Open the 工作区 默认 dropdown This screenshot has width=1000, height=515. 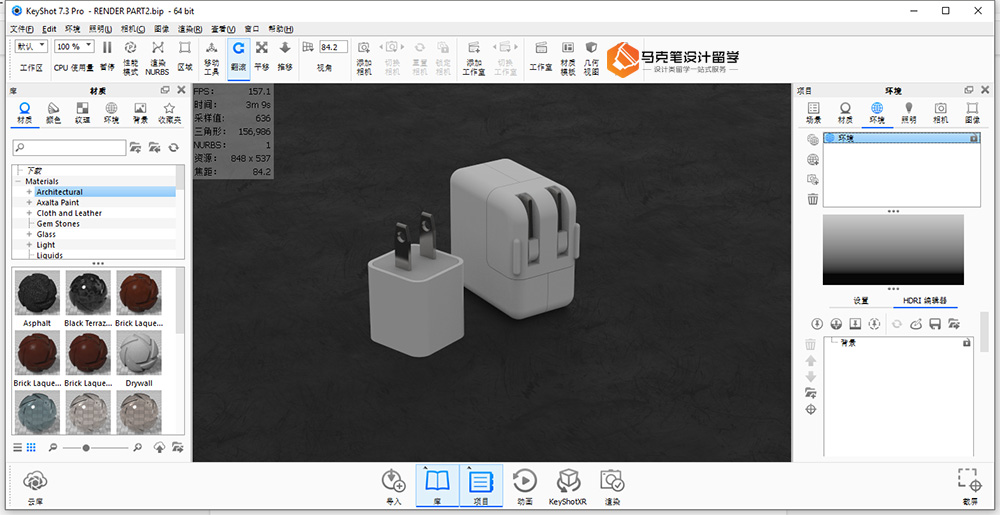(x=31, y=47)
